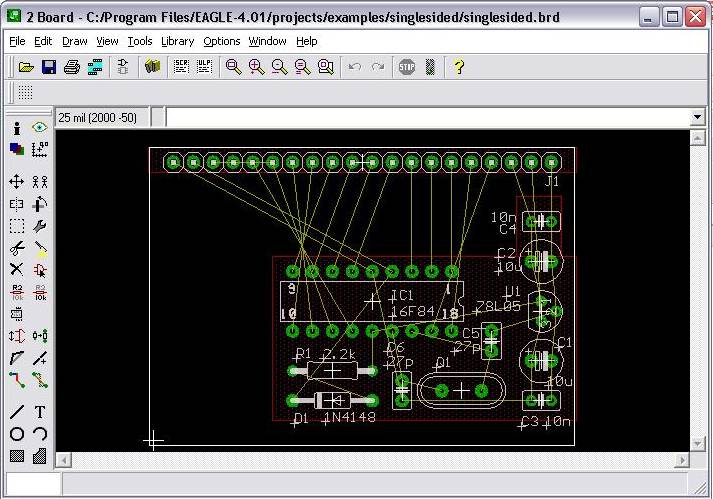Select the Circle tool

[17, 434]
